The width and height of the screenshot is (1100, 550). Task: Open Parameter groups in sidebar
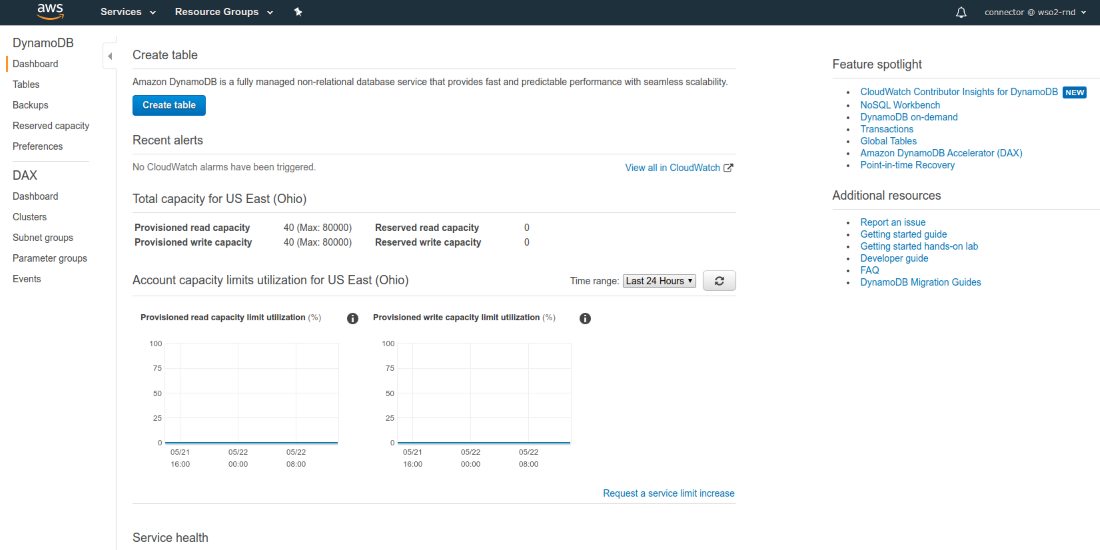50,258
